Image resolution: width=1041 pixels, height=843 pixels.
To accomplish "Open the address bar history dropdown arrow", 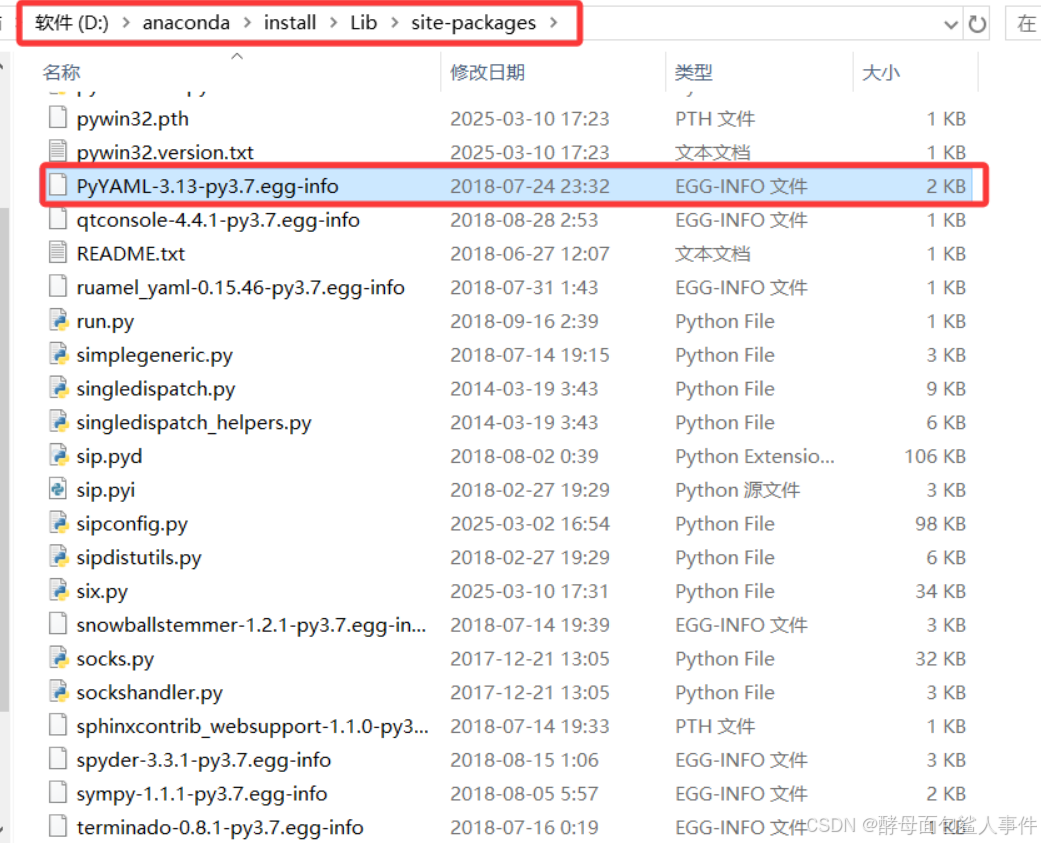I will pos(952,22).
